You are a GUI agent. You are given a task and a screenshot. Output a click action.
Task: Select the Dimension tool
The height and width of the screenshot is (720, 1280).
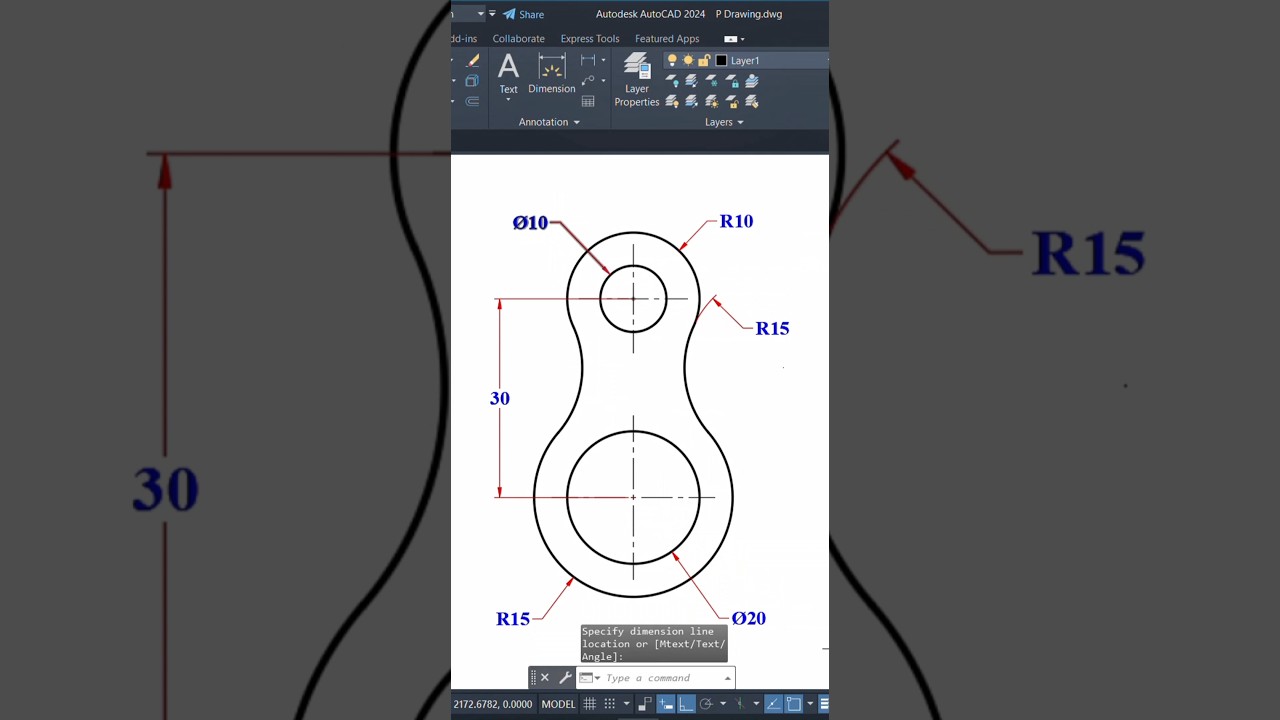coord(552,73)
